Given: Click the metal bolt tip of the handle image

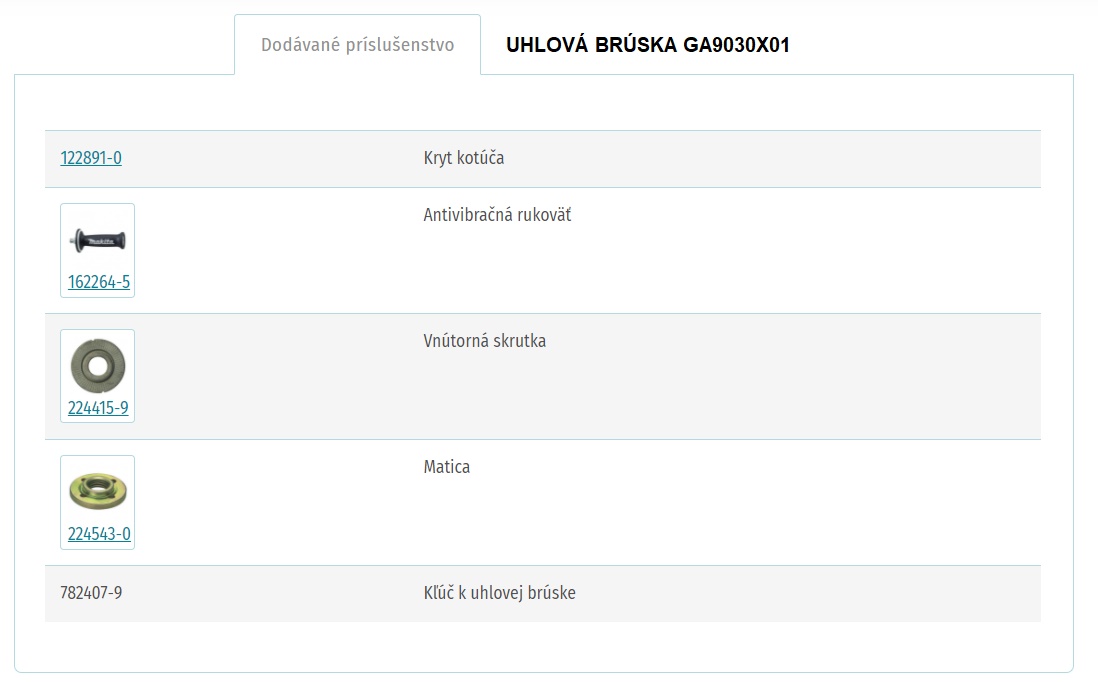Looking at the screenshot, I should [x=73, y=241].
